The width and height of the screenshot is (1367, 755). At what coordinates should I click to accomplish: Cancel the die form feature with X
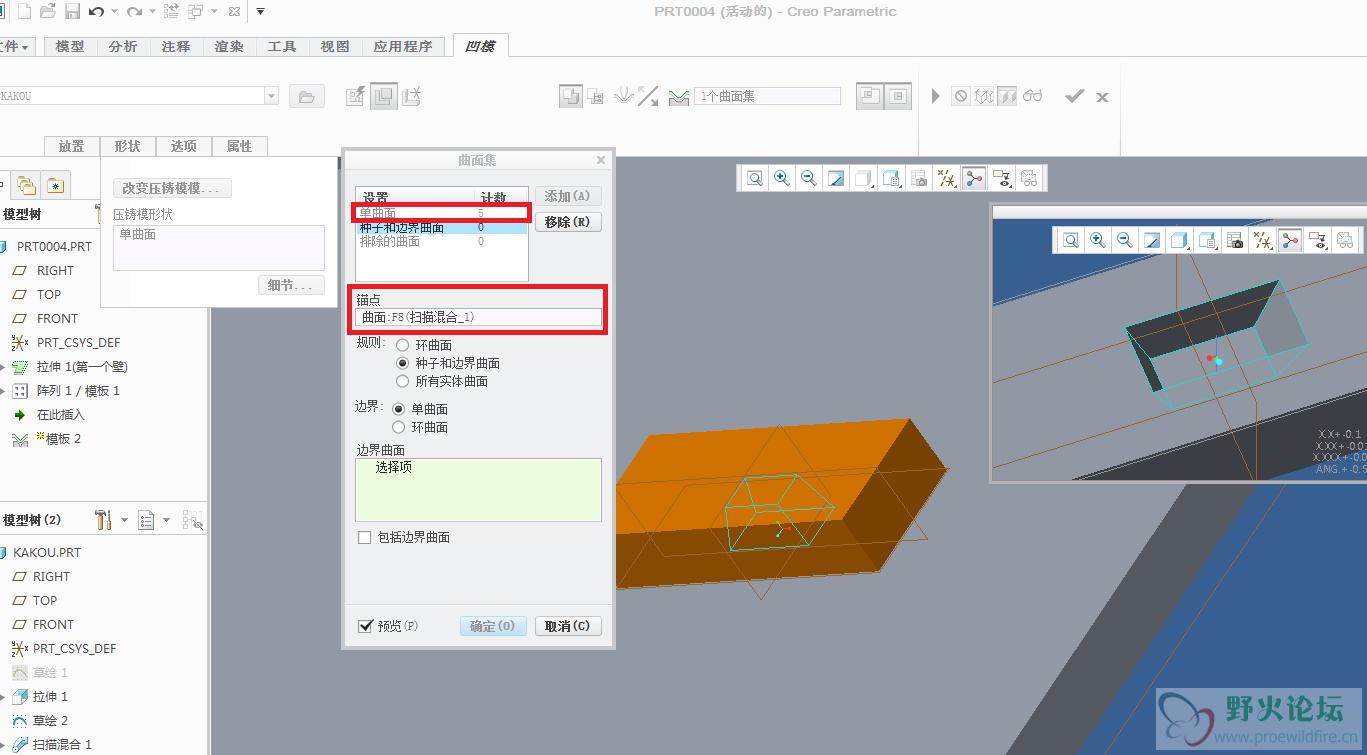(x=1102, y=97)
